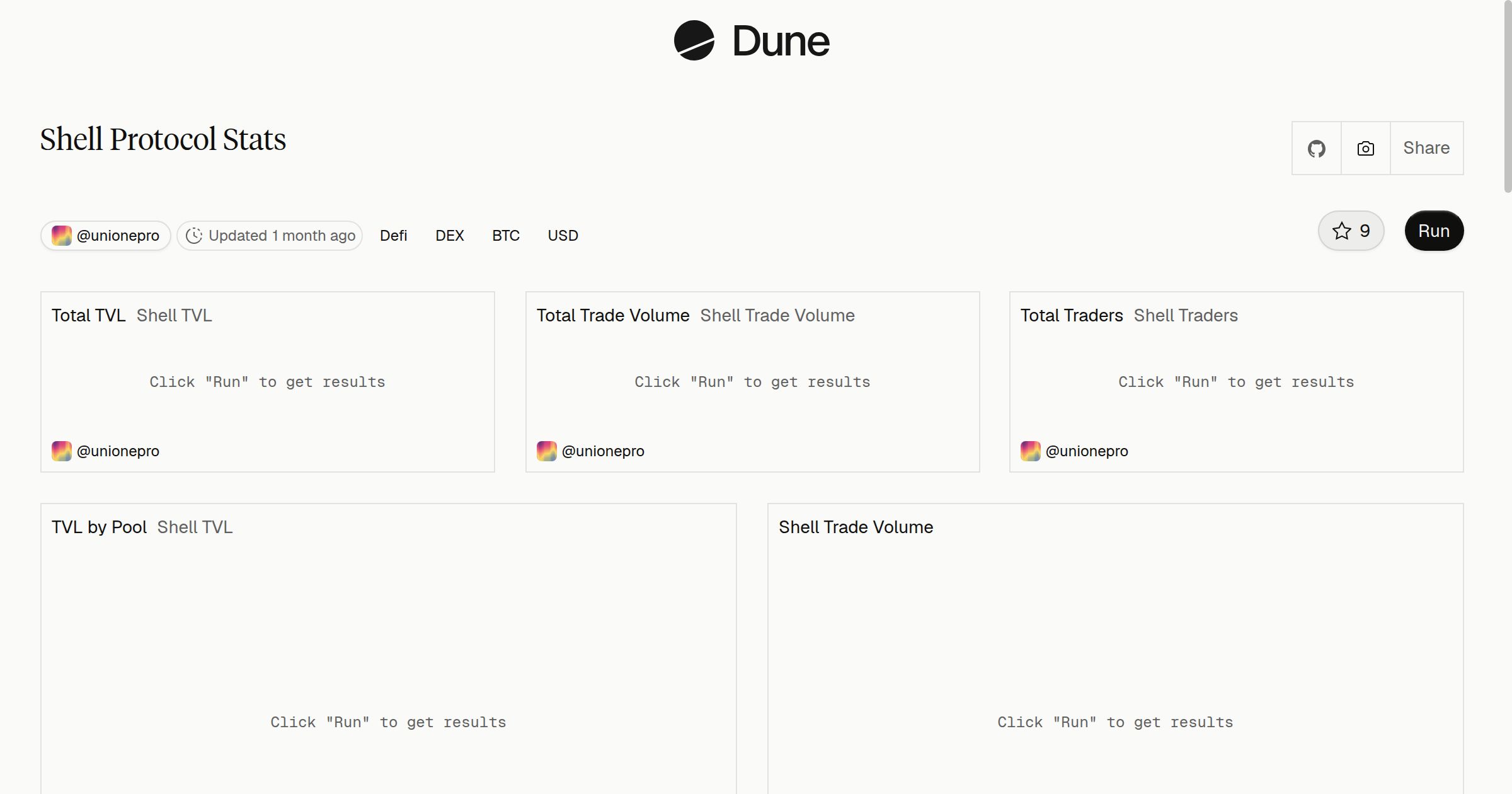
Task: Click @unionepro name in the Total TVL card
Action: point(118,451)
